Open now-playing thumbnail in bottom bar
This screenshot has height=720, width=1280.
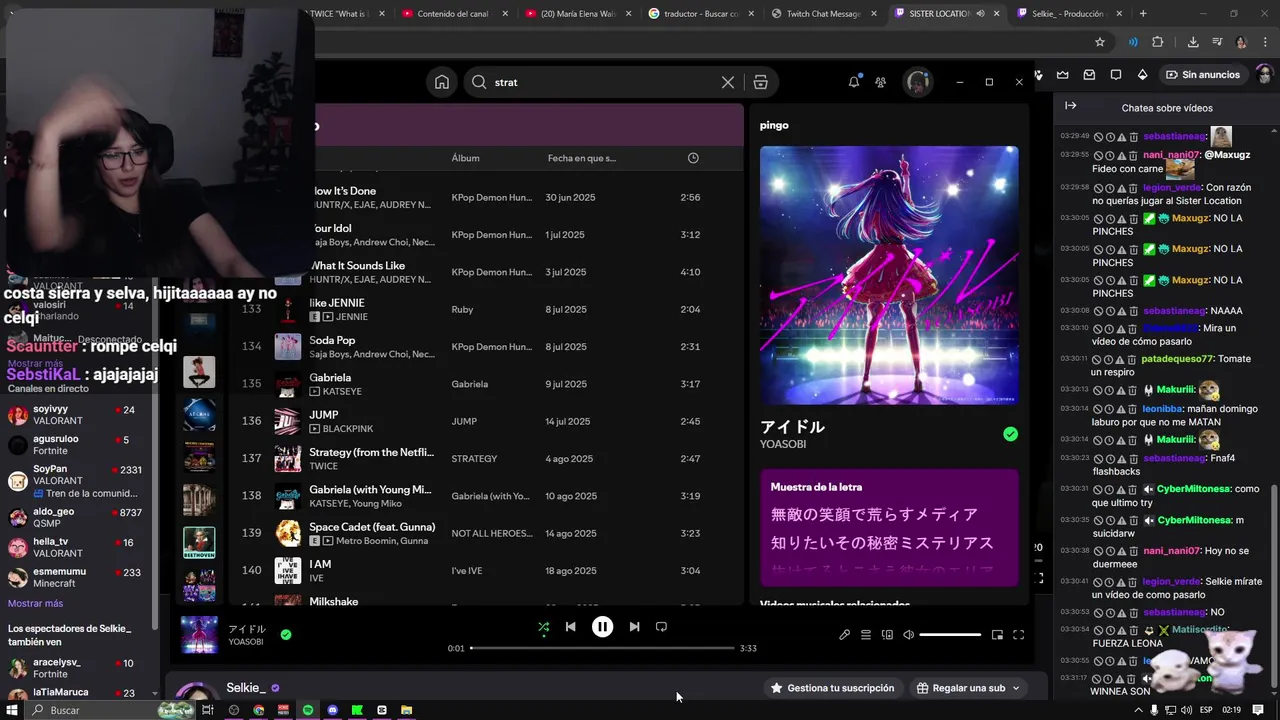coord(199,635)
